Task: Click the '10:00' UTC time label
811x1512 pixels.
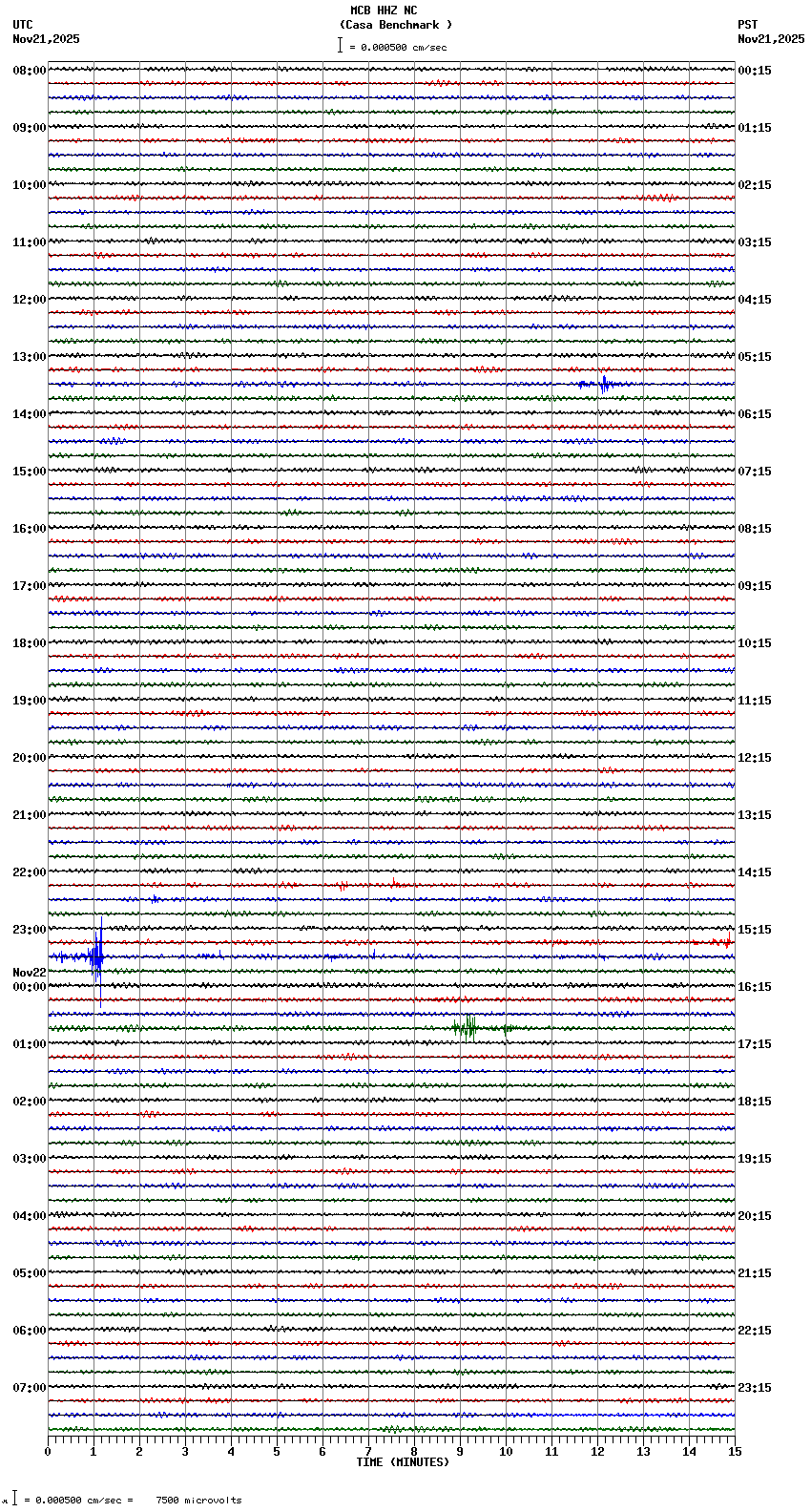Action: (x=30, y=185)
